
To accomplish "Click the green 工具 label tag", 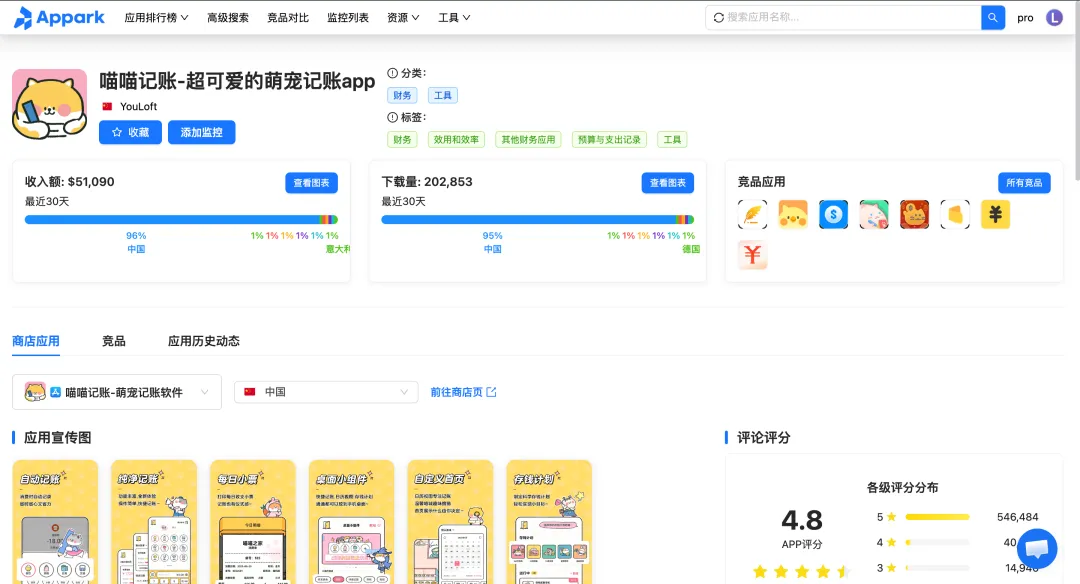I will click(x=672, y=139).
